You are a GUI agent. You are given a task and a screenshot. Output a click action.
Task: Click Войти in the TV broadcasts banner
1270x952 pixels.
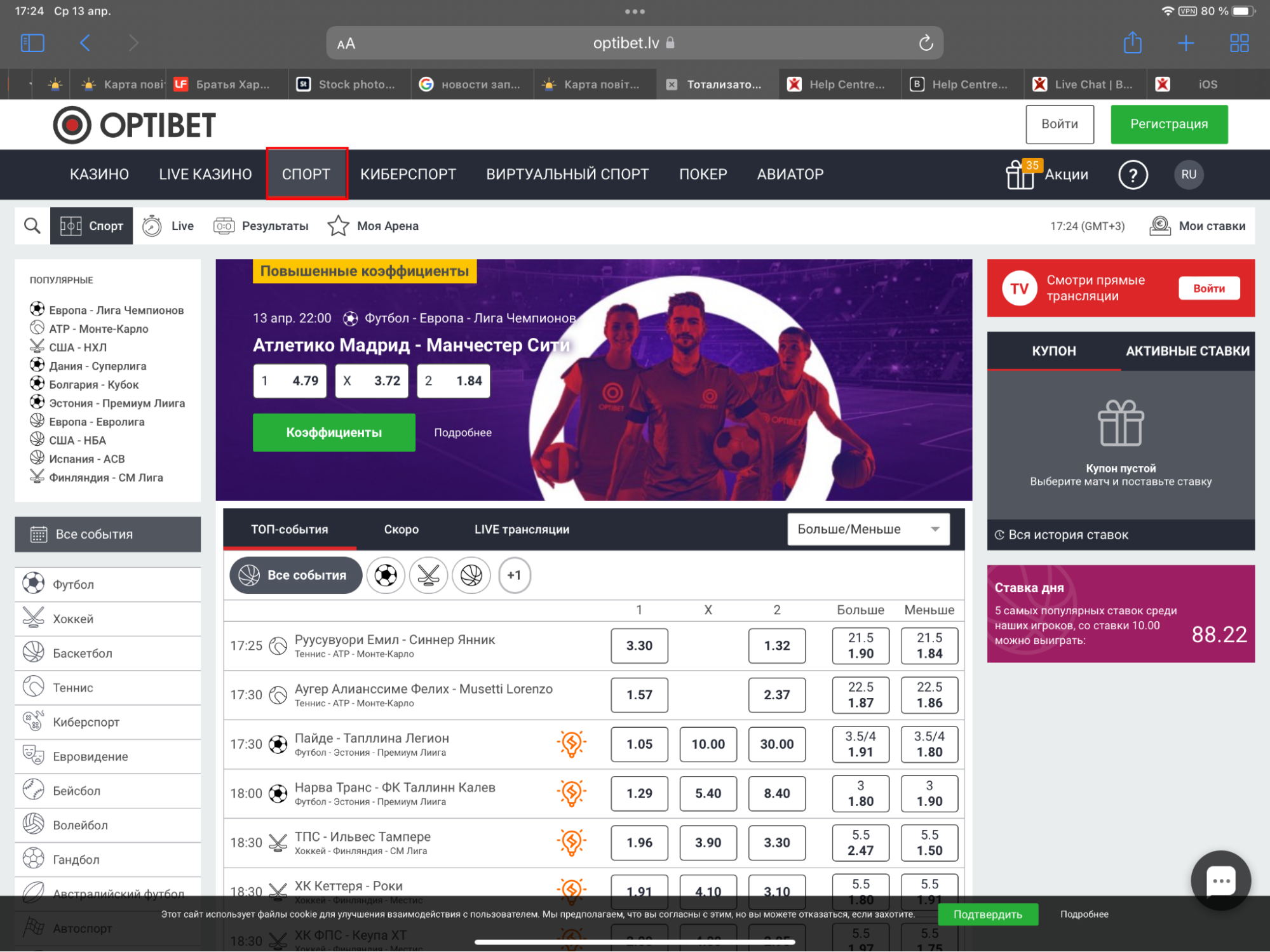pos(1208,288)
